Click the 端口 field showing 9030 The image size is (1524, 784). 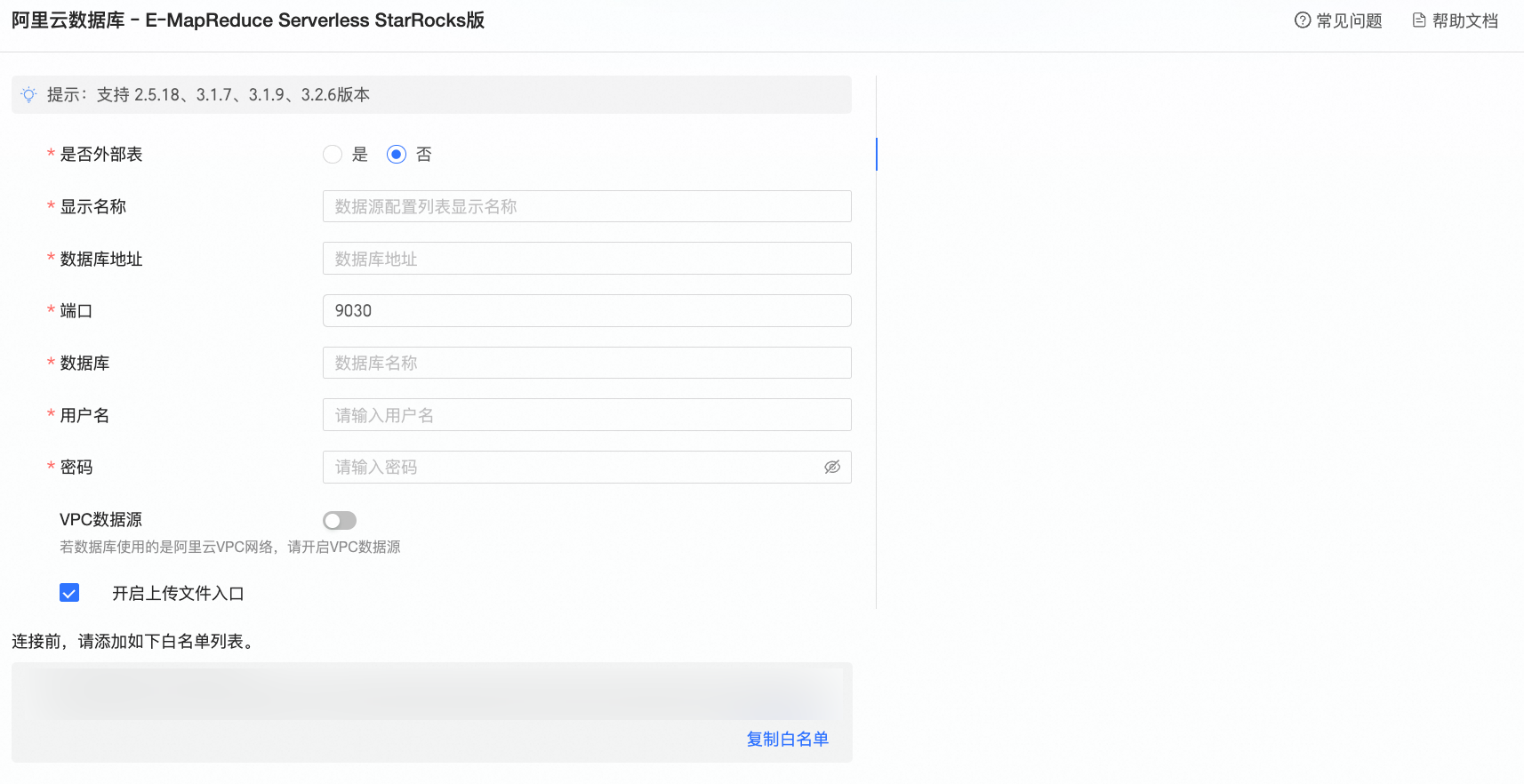point(587,310)
